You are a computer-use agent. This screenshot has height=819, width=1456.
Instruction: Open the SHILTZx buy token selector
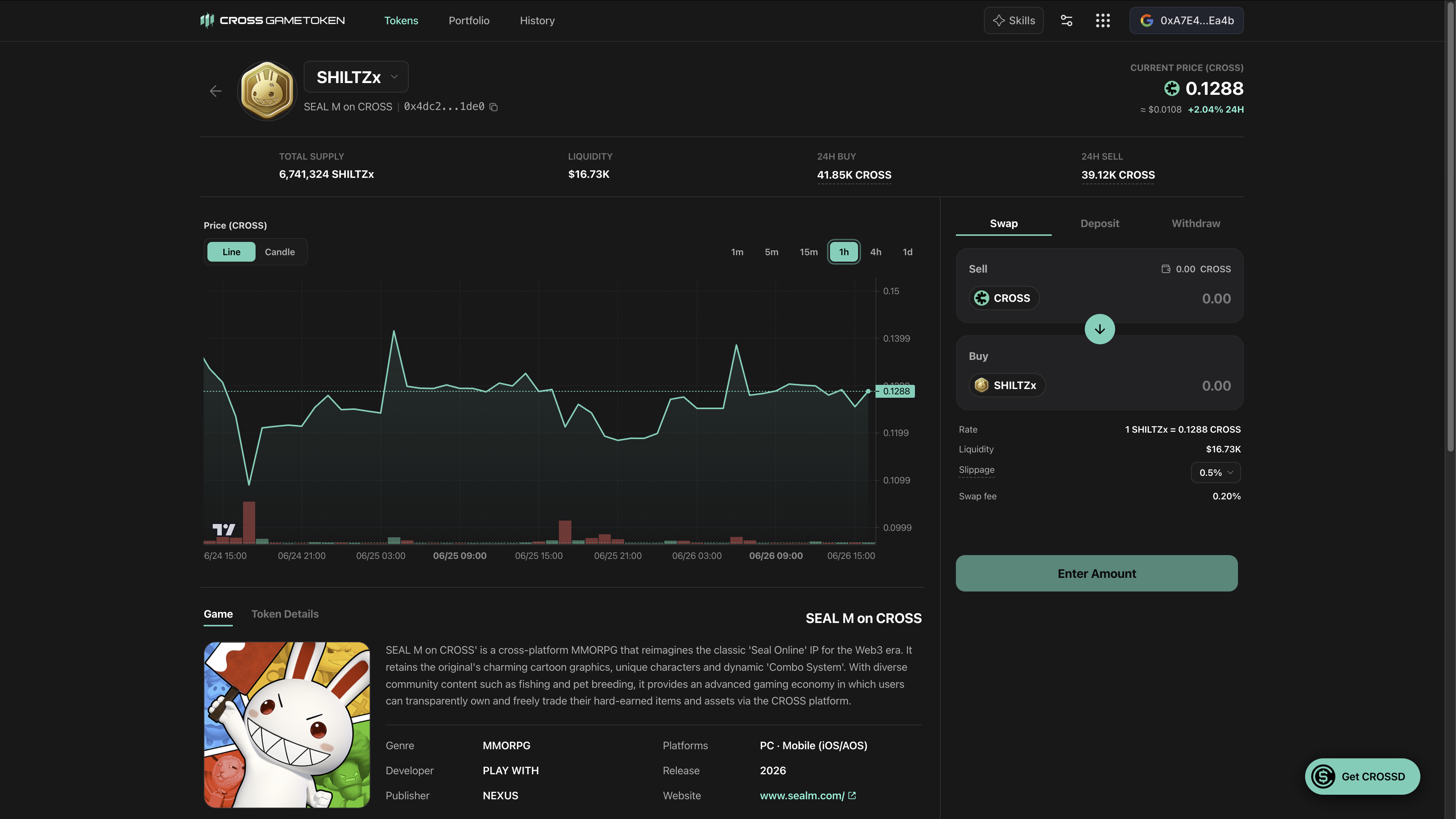click(x=1007, y=386)
